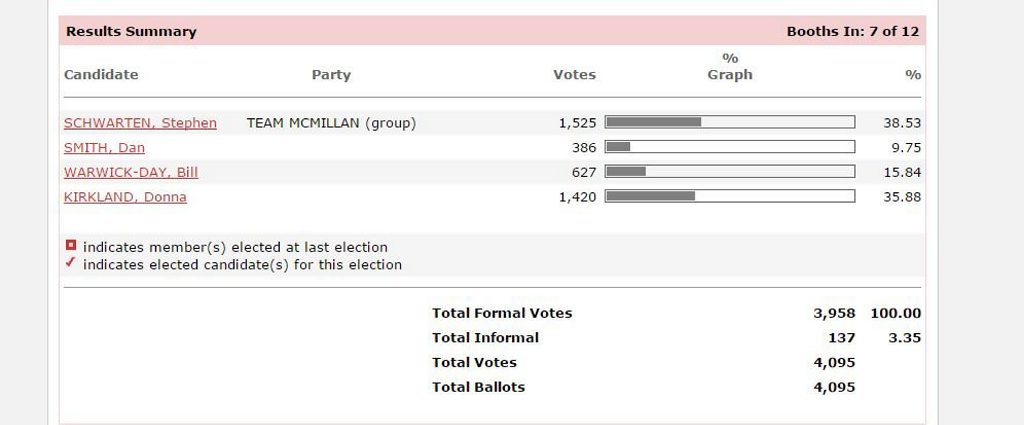The image size is (1024, 425).
Task: Click Smith's 9.75 percent graph bar
Action: coord(729,147)
